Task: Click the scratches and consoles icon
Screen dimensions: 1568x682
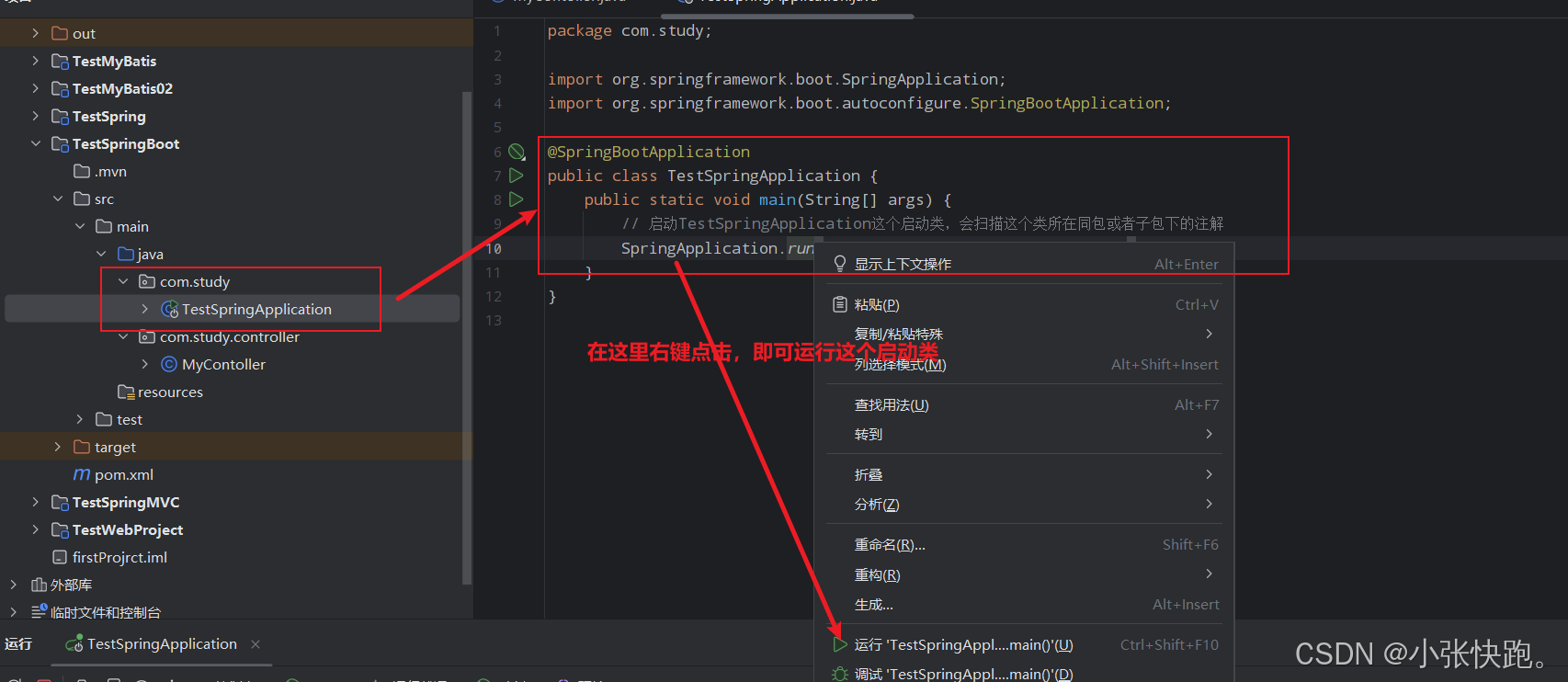Action: click(39, 611)
